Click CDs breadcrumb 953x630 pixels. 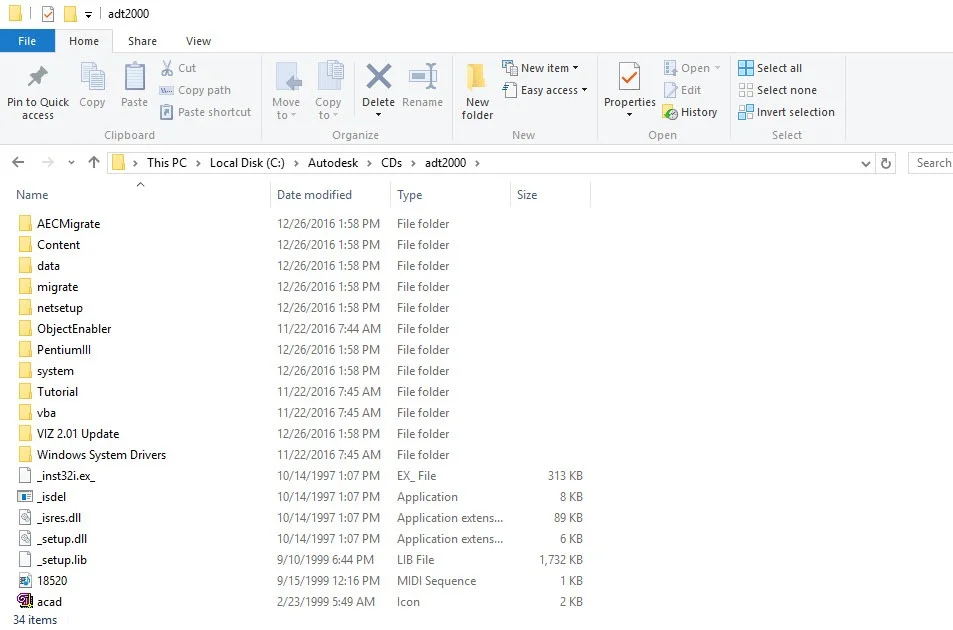pyautogui.click(x=391, y=163)
